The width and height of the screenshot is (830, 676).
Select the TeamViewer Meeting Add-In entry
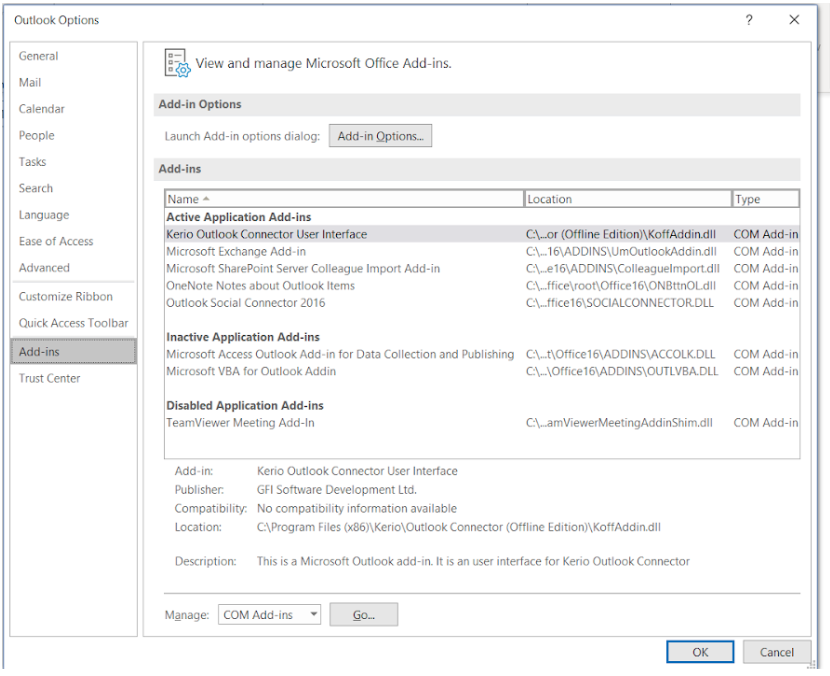tap(240, 423)
